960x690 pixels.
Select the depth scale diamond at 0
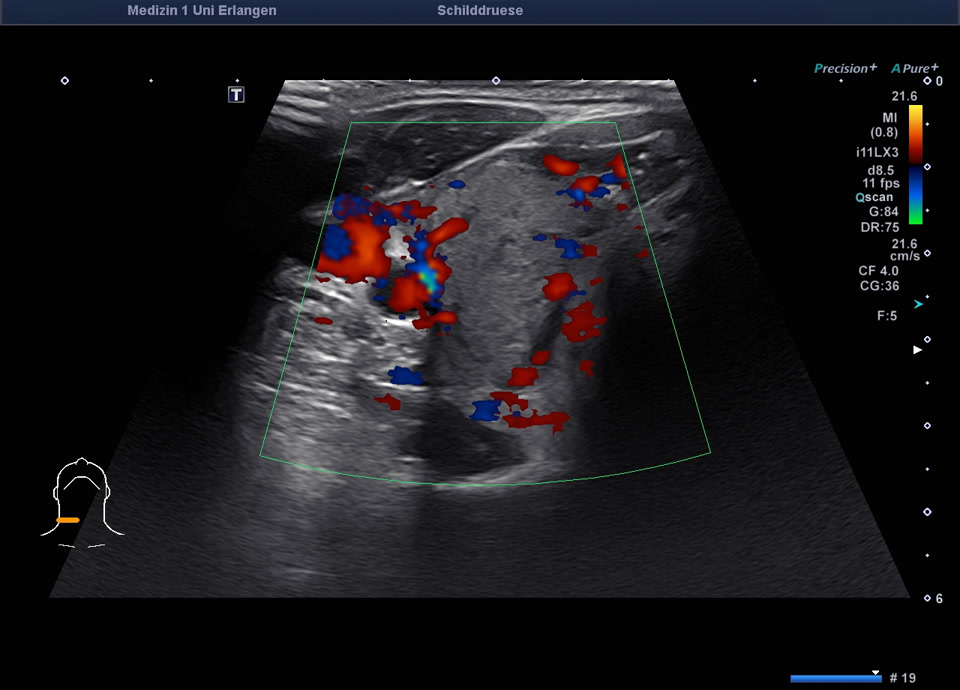(x=927, y=81)
